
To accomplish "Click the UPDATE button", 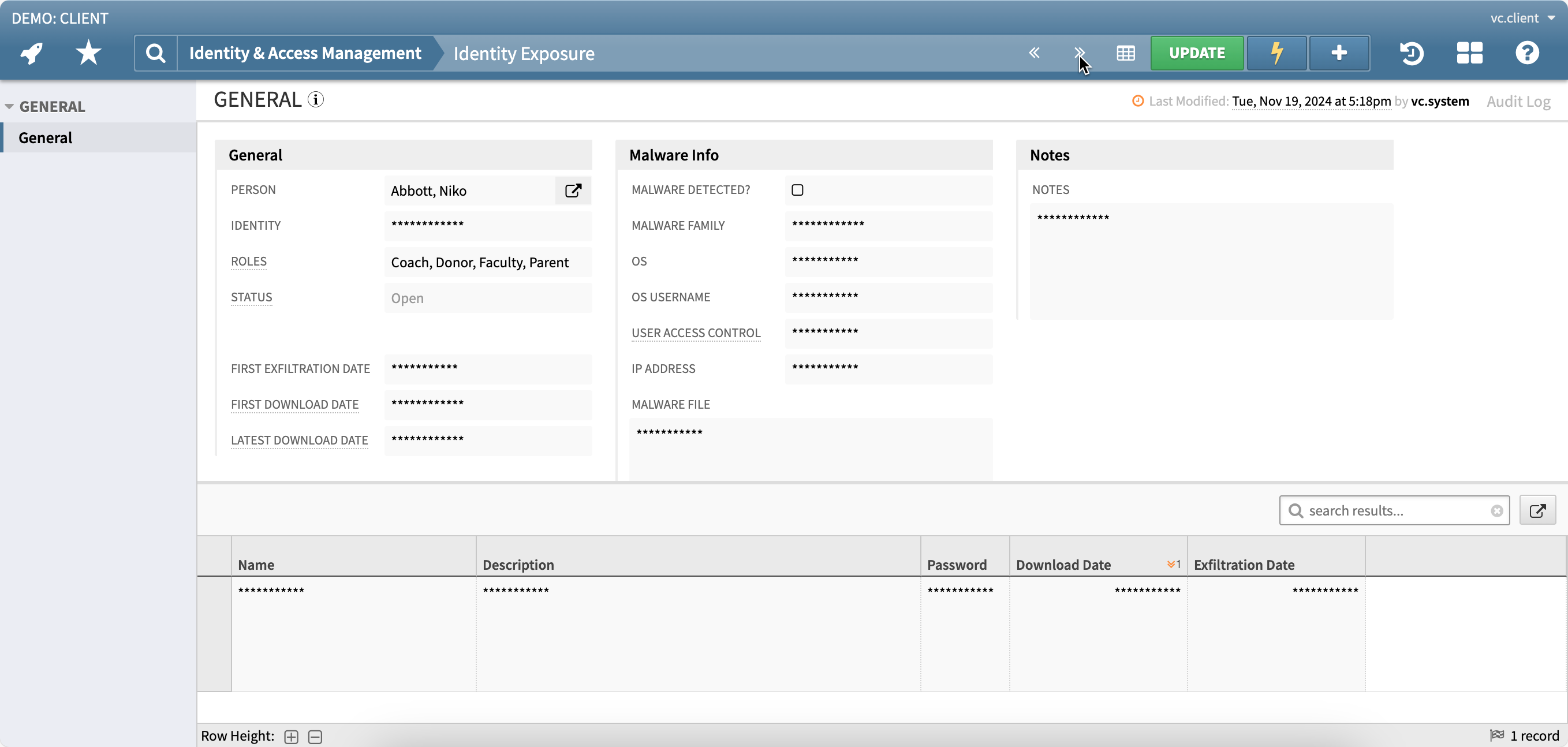I will click(1196, 53).
